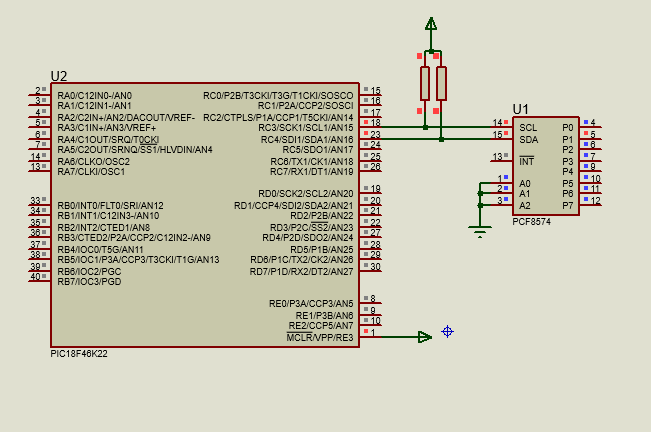Click the A0 address pin label on U1
This screenshot has width=651, height=432.
(525, 184)
